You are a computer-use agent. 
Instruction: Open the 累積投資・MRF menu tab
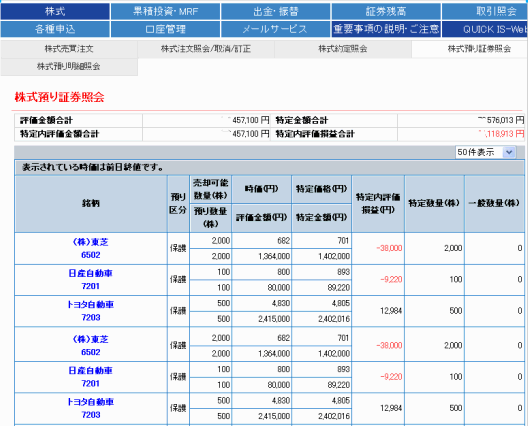click(x=165, y=11)
